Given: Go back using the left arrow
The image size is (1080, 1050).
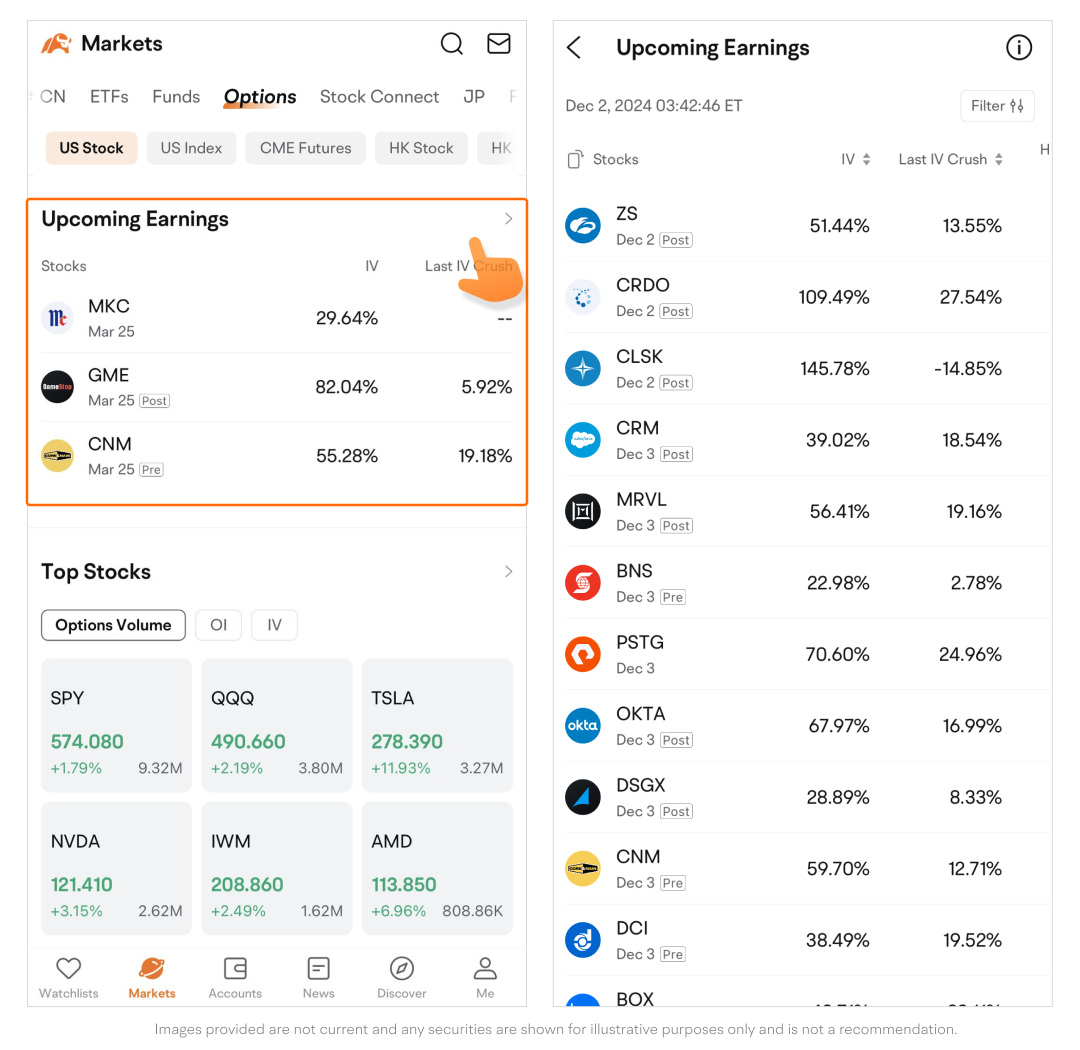Looking at the screenshot, I should point(574,48).
